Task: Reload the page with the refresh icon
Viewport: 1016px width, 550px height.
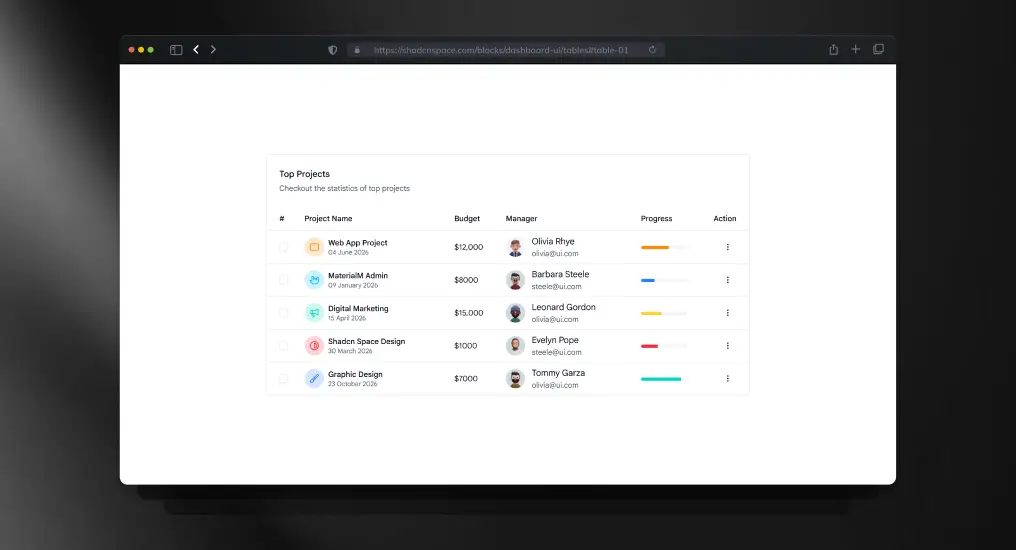Action: (x=652, y=49)
